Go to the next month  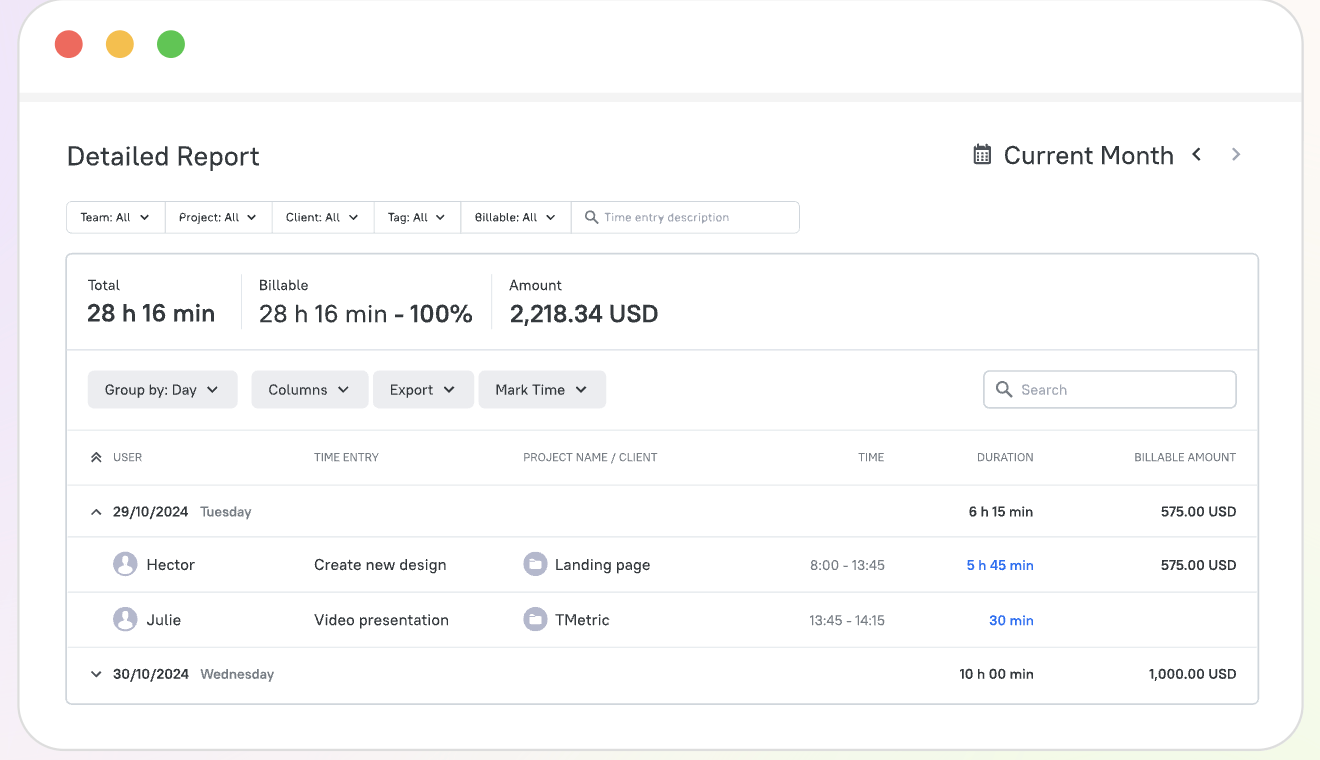(x=1236, y=155)
